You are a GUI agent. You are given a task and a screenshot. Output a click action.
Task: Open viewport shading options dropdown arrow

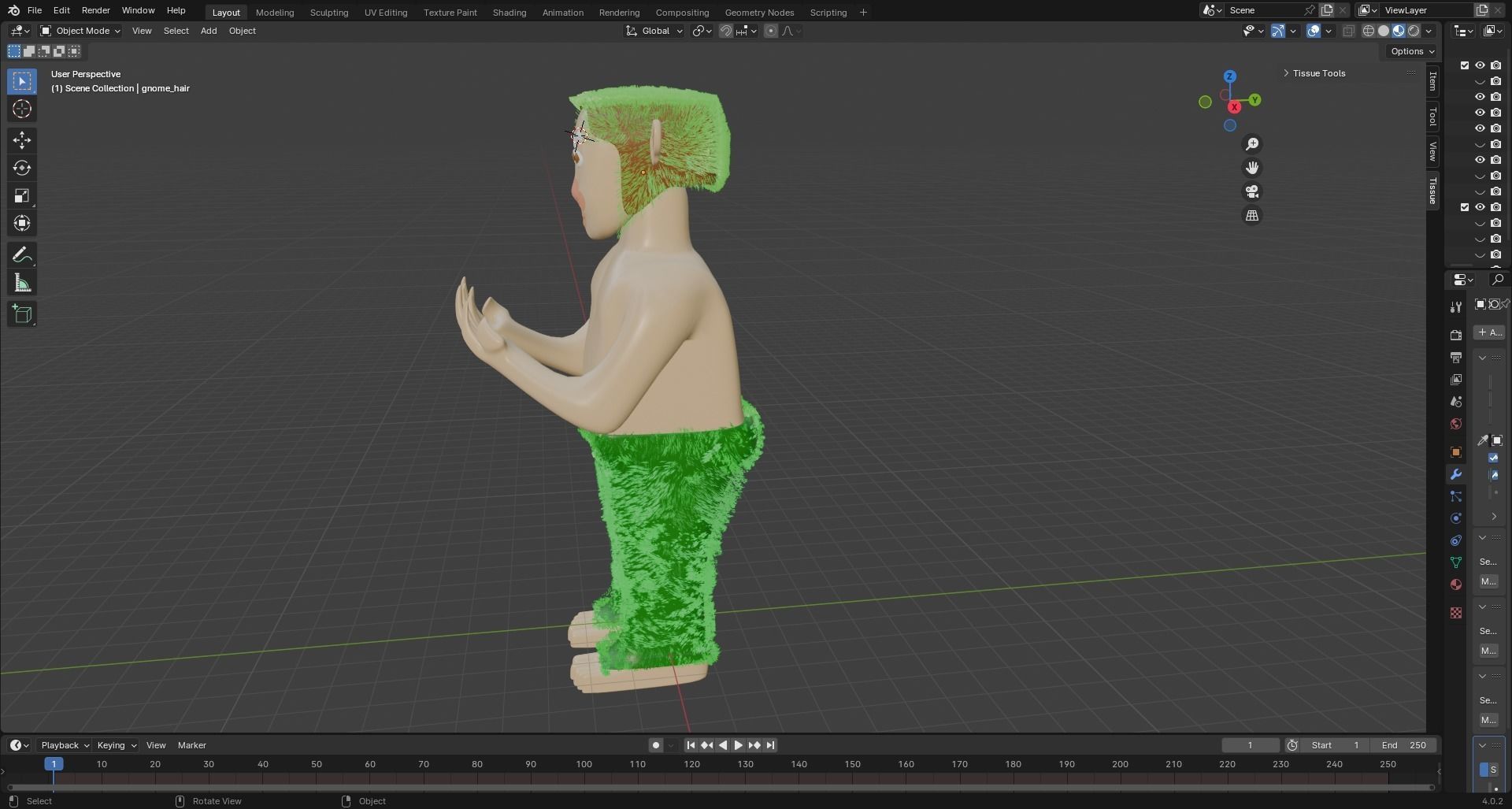pyautogui.click(x=1429, y=31)
